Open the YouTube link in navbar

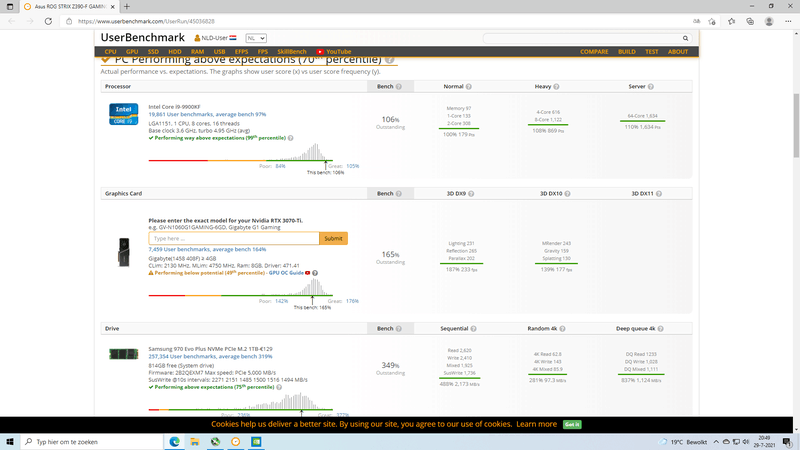tap(334, 52)
